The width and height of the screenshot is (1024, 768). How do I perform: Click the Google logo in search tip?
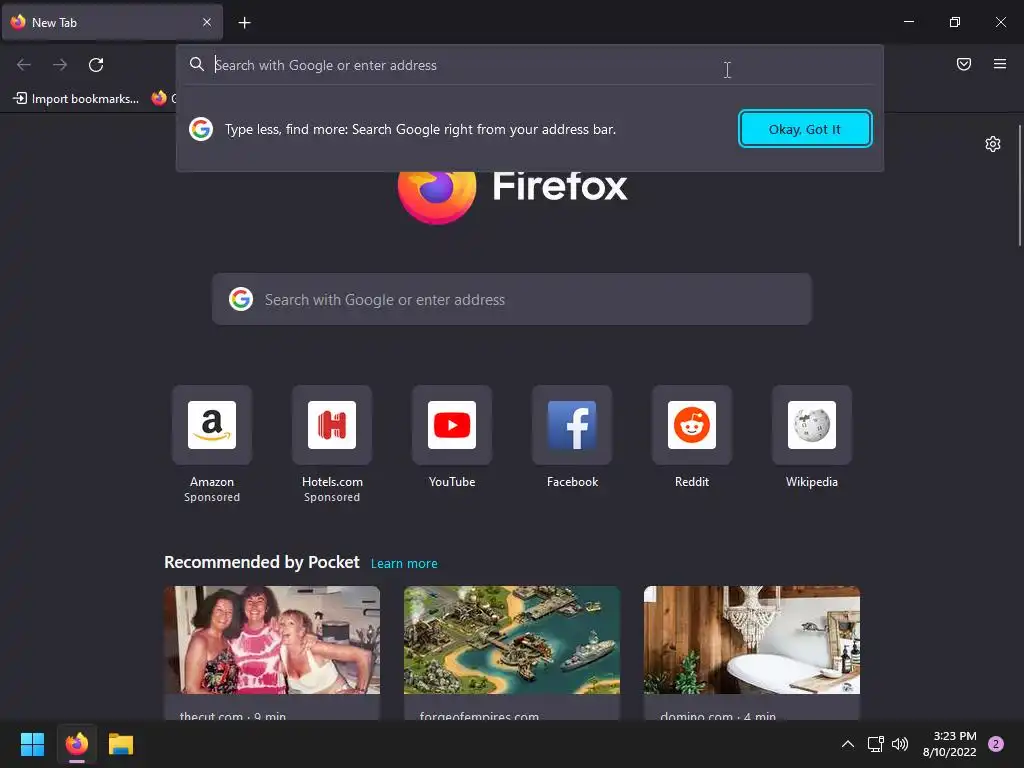(x=201, y=129)
